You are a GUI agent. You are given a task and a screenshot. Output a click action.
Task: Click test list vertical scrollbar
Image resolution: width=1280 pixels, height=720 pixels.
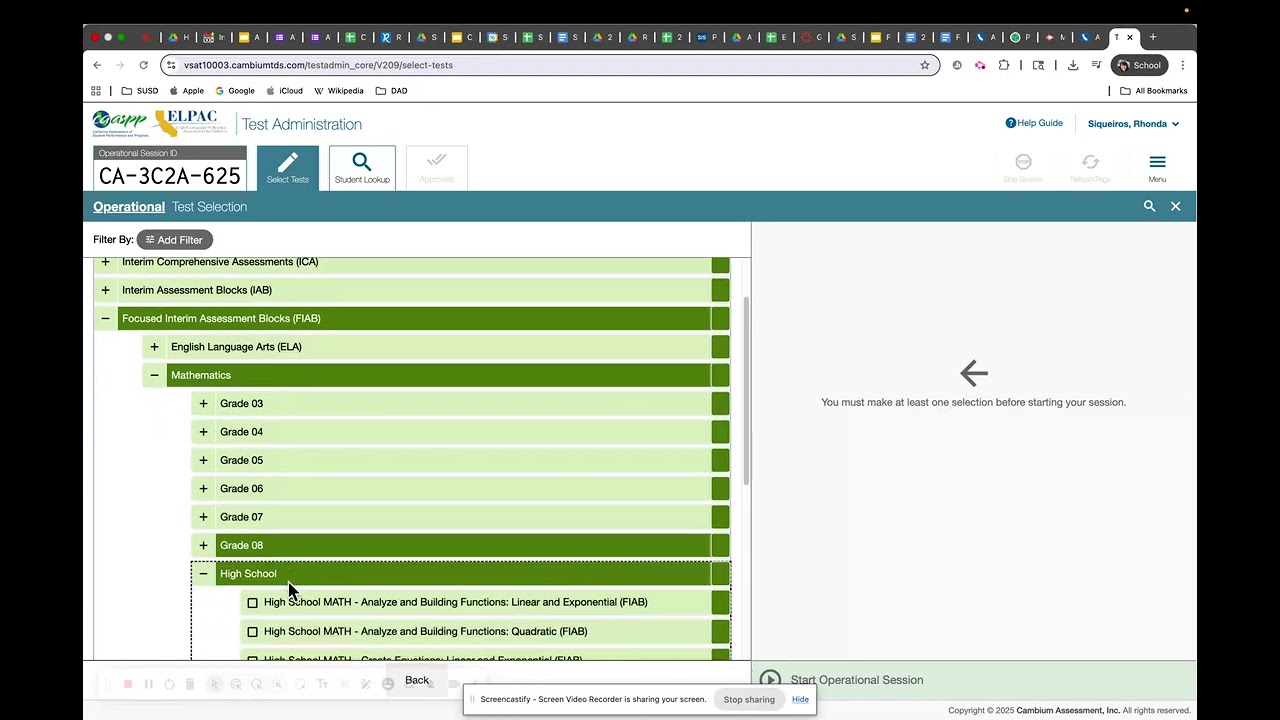(746, 390)
